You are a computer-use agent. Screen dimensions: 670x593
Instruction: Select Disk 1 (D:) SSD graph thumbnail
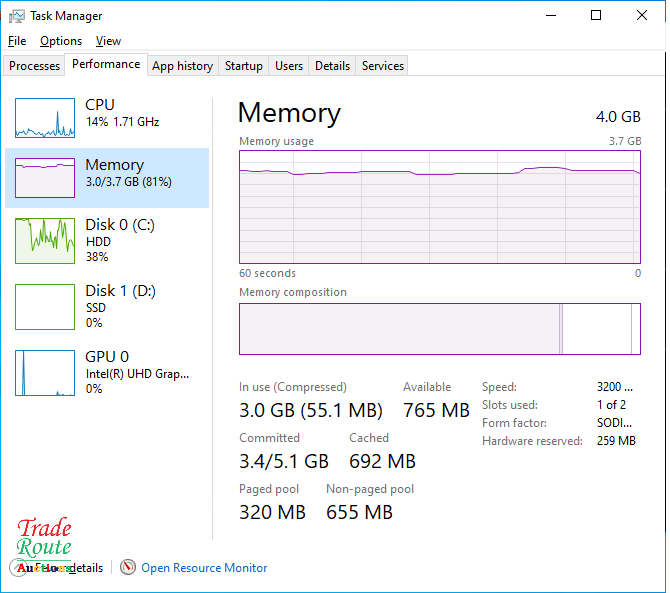pos(45,304)
